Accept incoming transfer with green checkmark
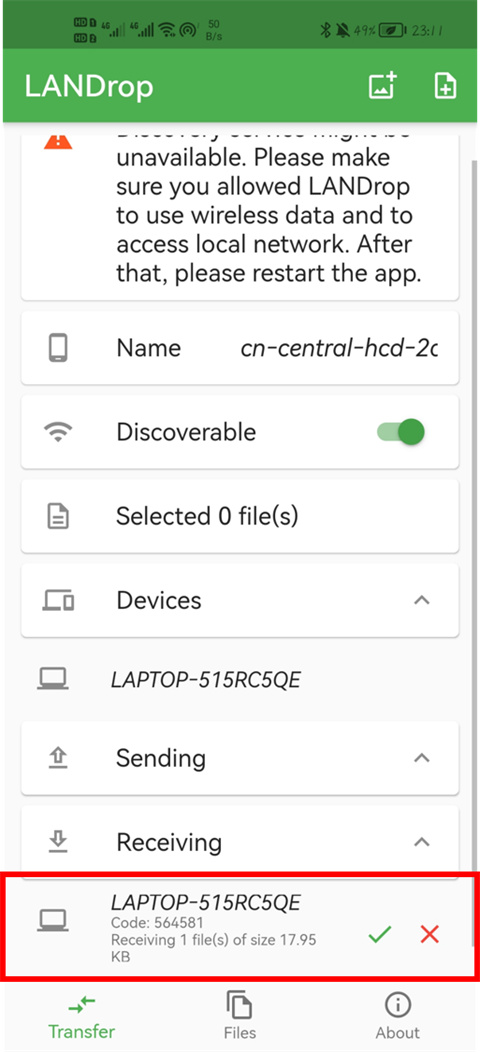Image resolution: width=480 pixels, height=1052 pixels. [x=381, y=933]
